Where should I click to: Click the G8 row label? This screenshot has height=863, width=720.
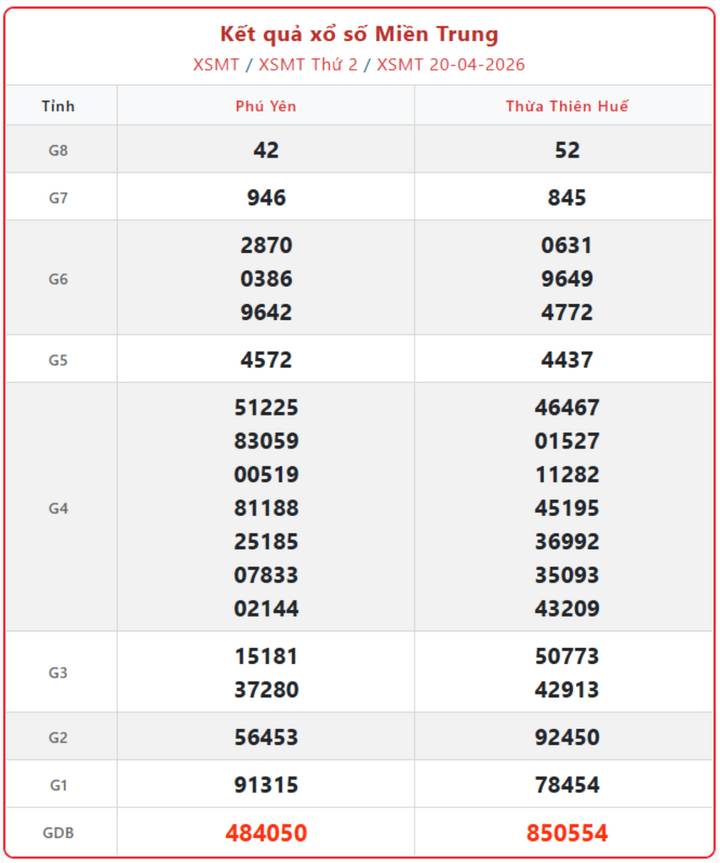tap(58, 150)
